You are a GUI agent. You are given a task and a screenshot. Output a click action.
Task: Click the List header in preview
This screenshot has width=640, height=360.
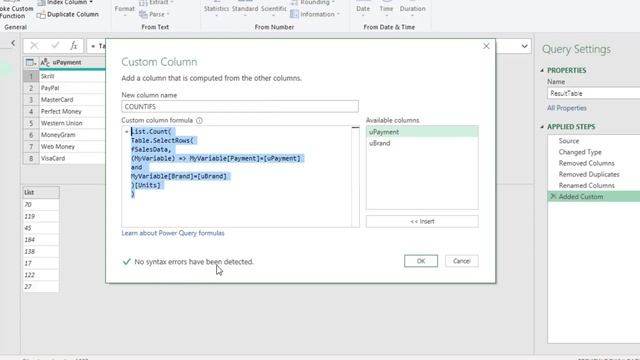(x=41, y=192)
